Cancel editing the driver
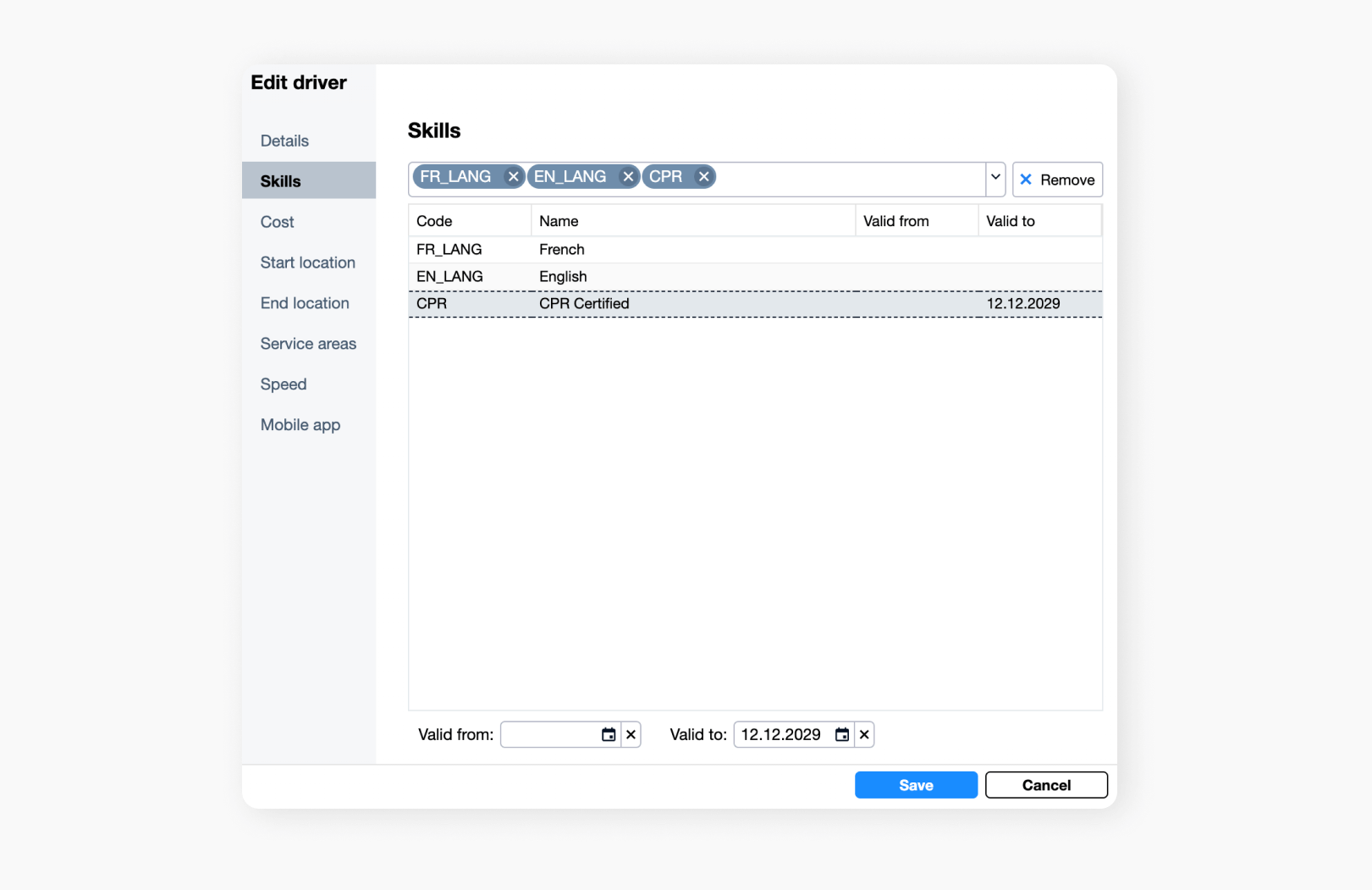 tap(1046, 785)
